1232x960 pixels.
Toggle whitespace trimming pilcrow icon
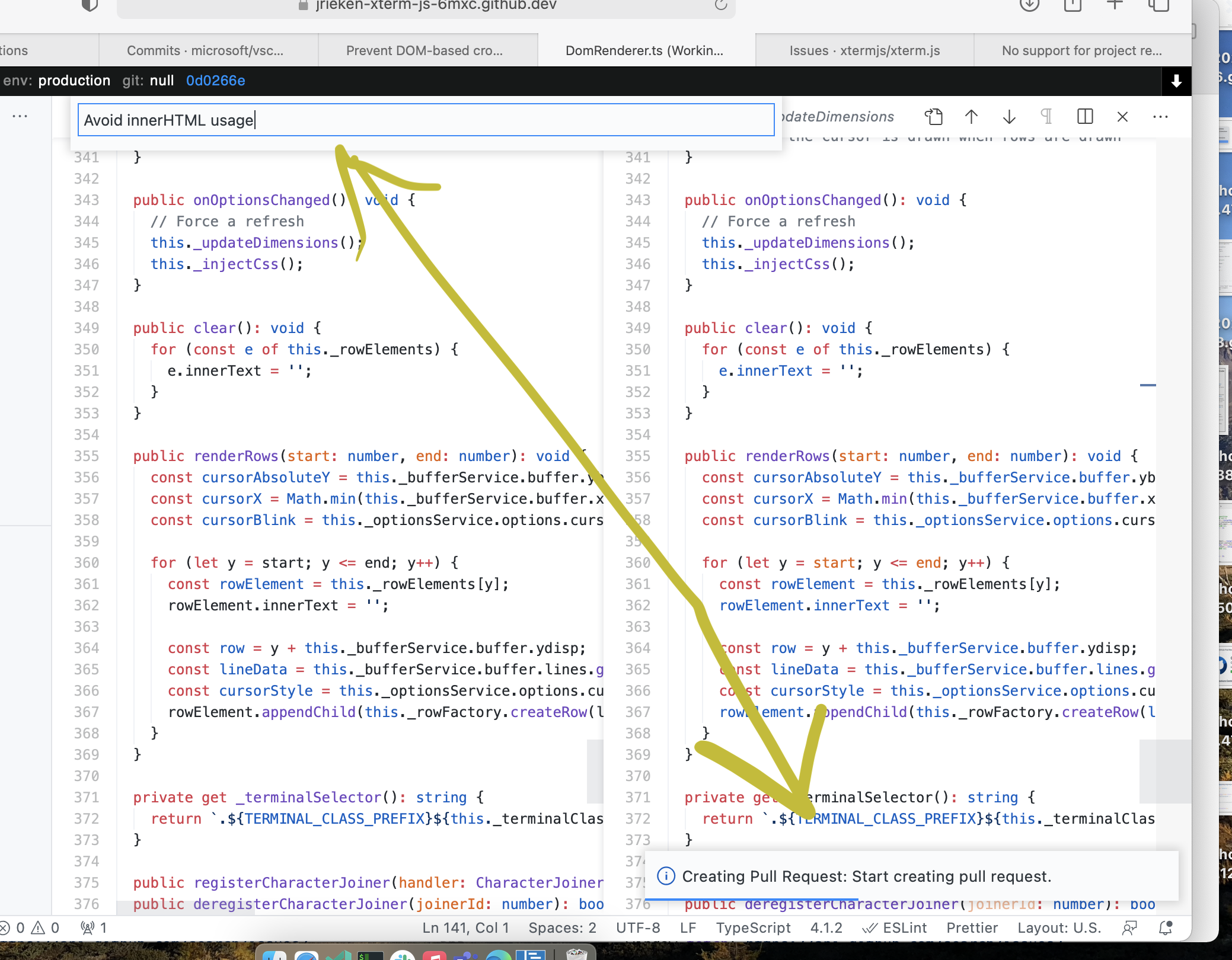click(x=1047, y=117)
